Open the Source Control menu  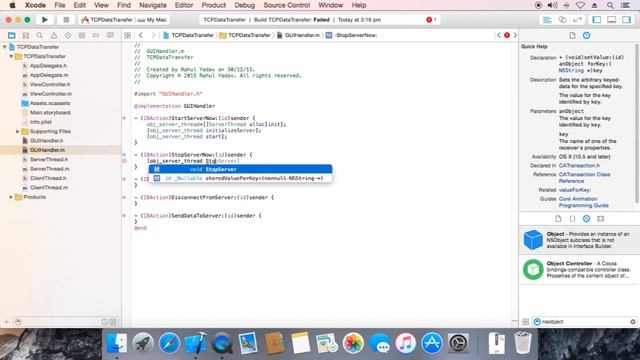287,5
